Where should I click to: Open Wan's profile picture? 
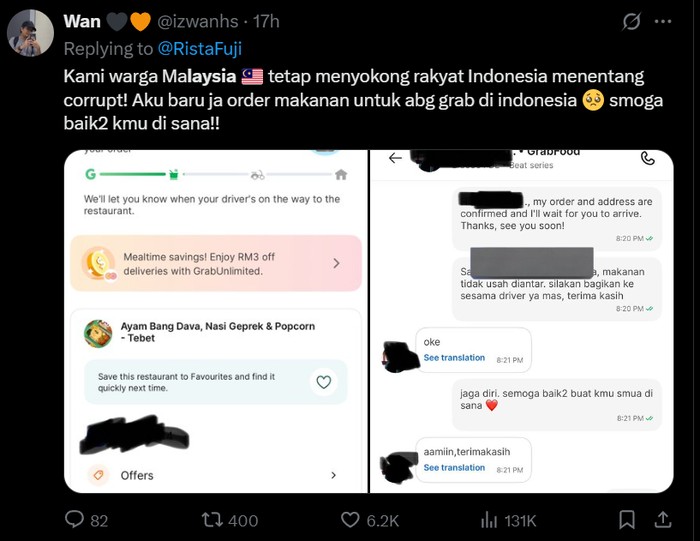30,33
